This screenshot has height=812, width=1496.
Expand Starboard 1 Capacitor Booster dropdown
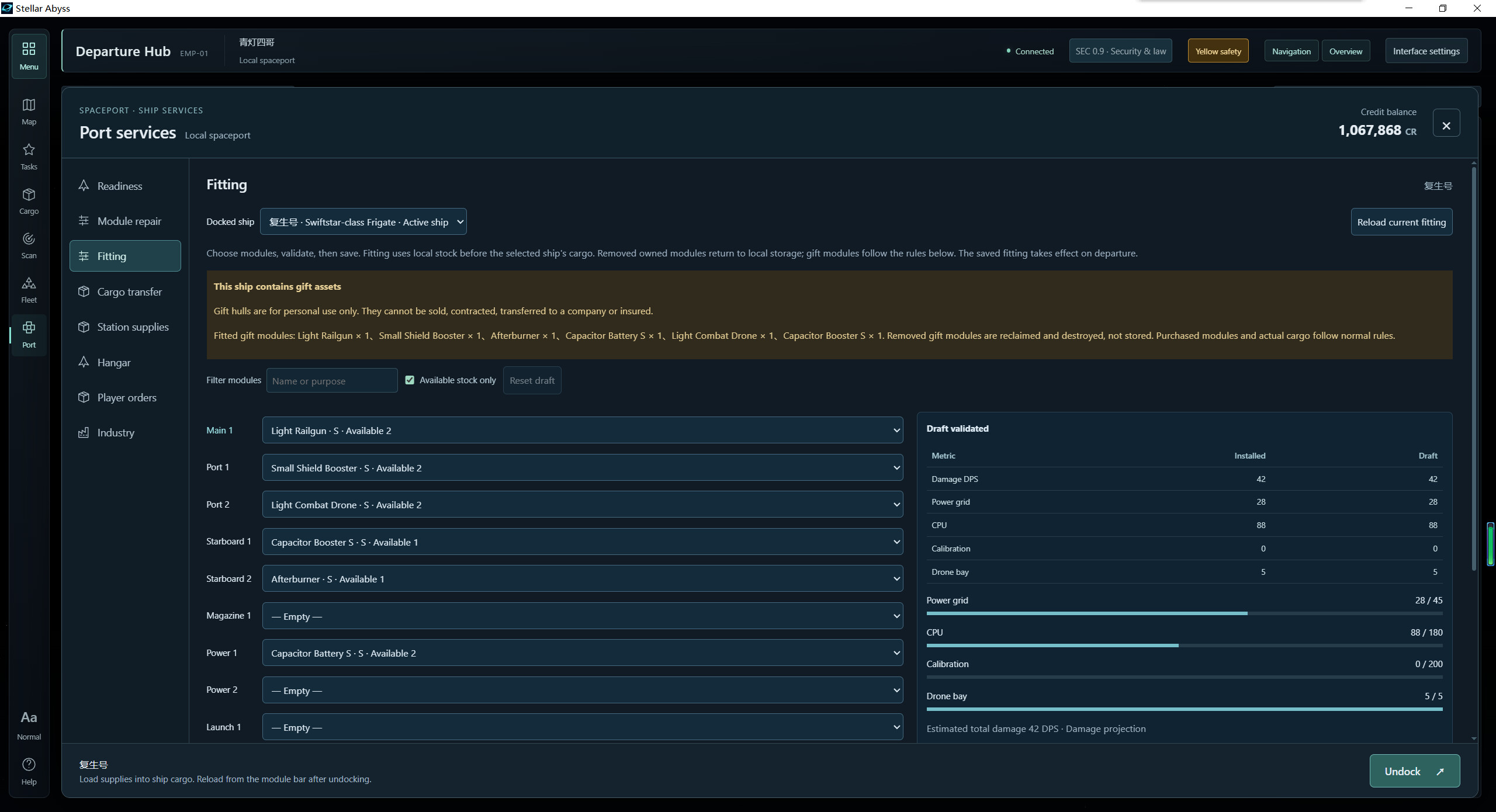tap(583, 542)
